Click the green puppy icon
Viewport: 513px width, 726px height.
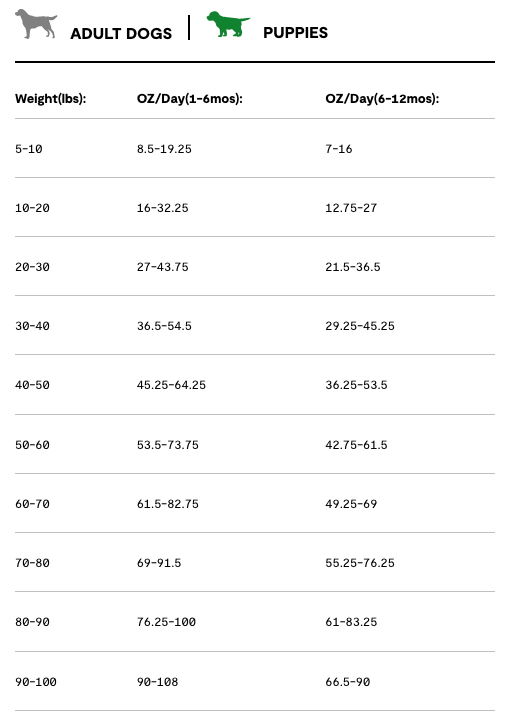(228, 24)
